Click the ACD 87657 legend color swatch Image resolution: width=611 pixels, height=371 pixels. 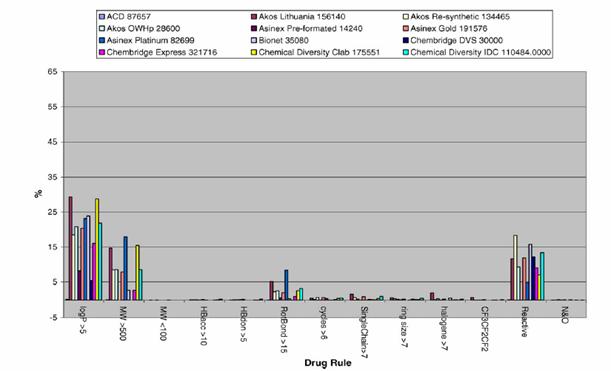tap(102, 17)
